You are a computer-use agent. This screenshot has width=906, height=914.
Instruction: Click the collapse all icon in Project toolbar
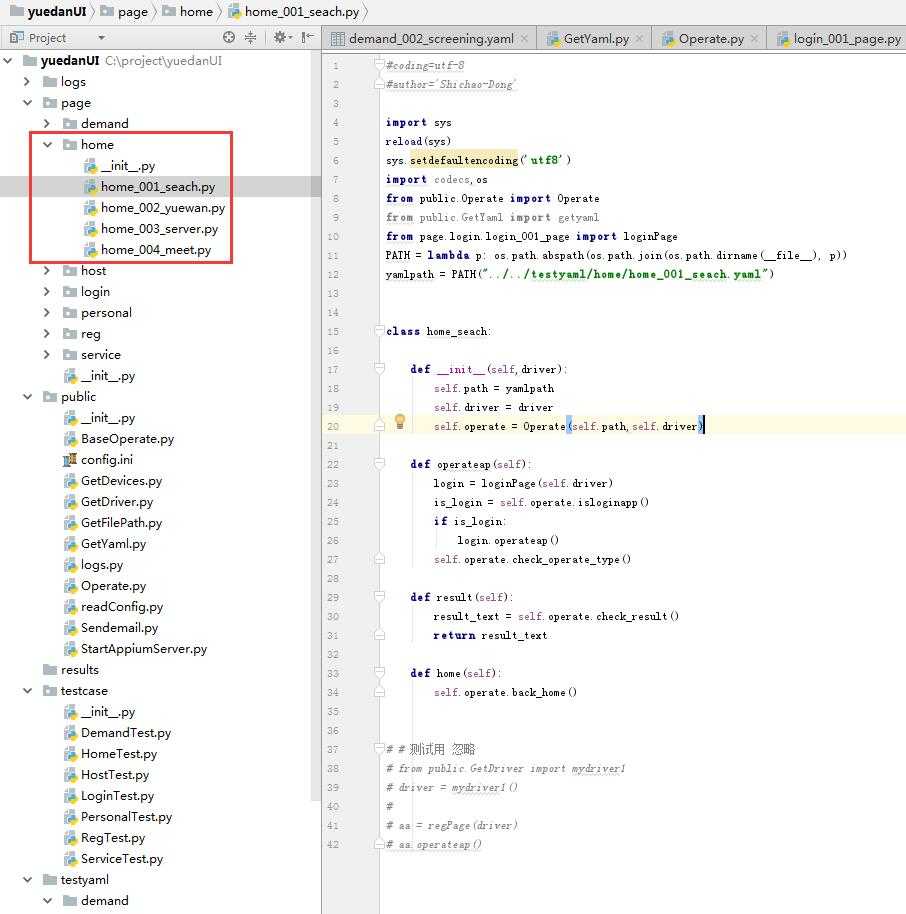(x=251, y=38)
